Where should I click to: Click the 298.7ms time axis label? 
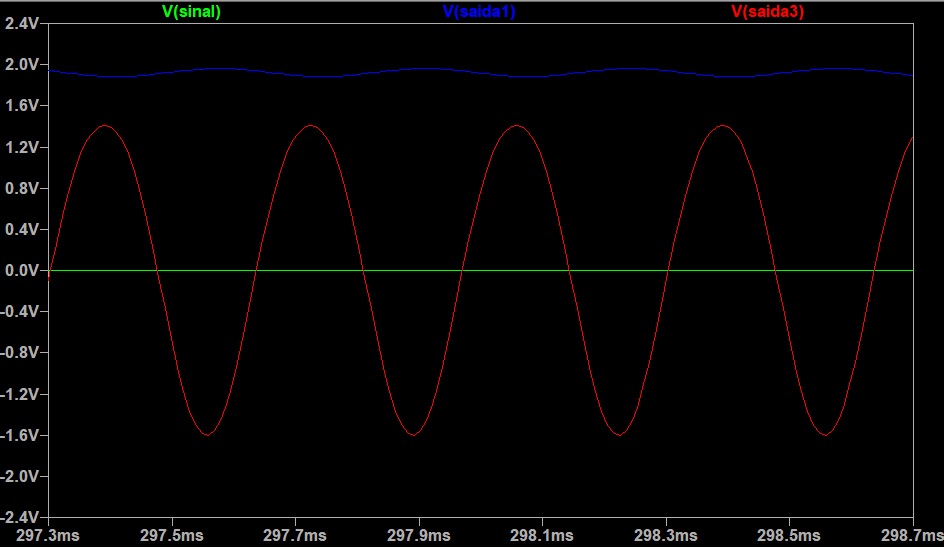point(912,535)
